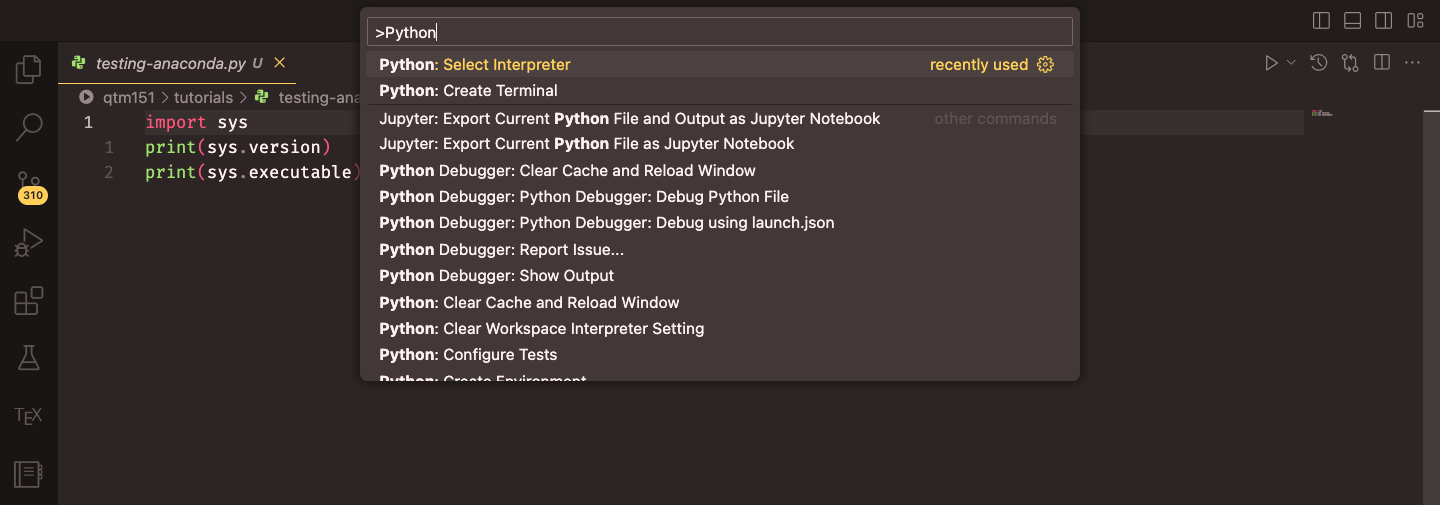The image size is (1440, 505).
Task: Open Source Control with 310 badge
Action: (29, 185)
